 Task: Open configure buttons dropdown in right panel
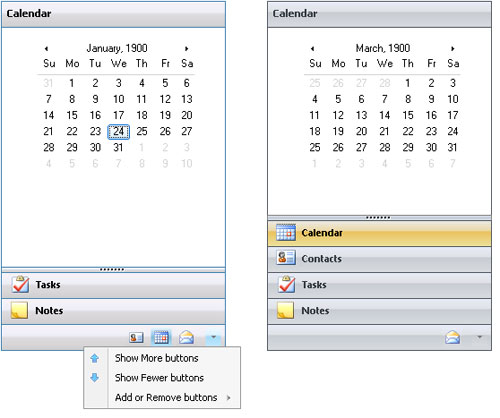point(479,337)
